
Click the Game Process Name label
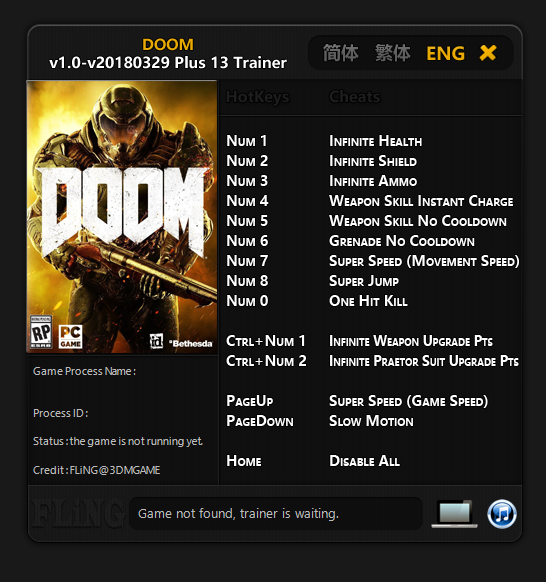click(x=84, y=371)
